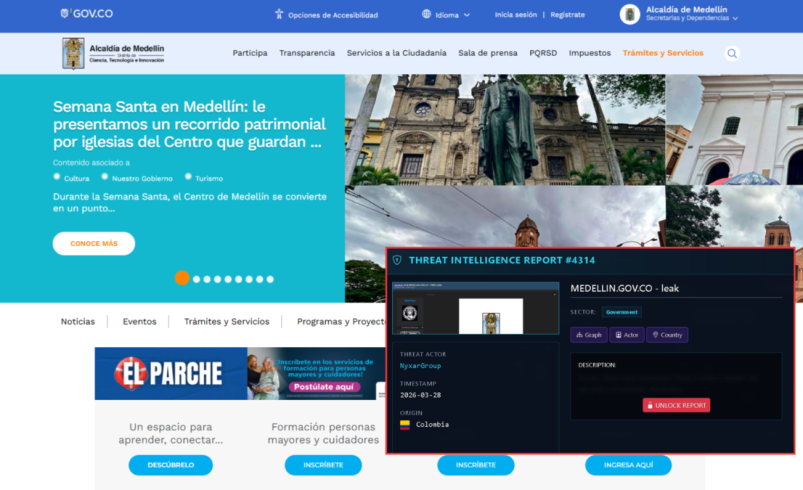Open Opciones de Accesibilidad
The image size is (803, 490).
pyautogui.click(x=326, y=15)
